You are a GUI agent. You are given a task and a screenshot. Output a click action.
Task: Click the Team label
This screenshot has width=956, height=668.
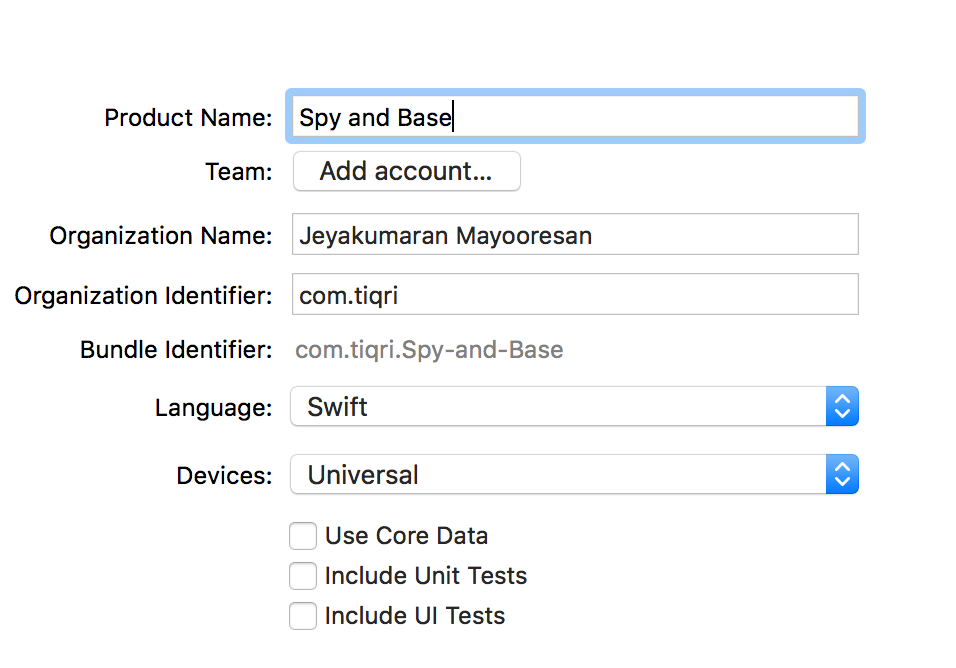[x=238, y=172]
